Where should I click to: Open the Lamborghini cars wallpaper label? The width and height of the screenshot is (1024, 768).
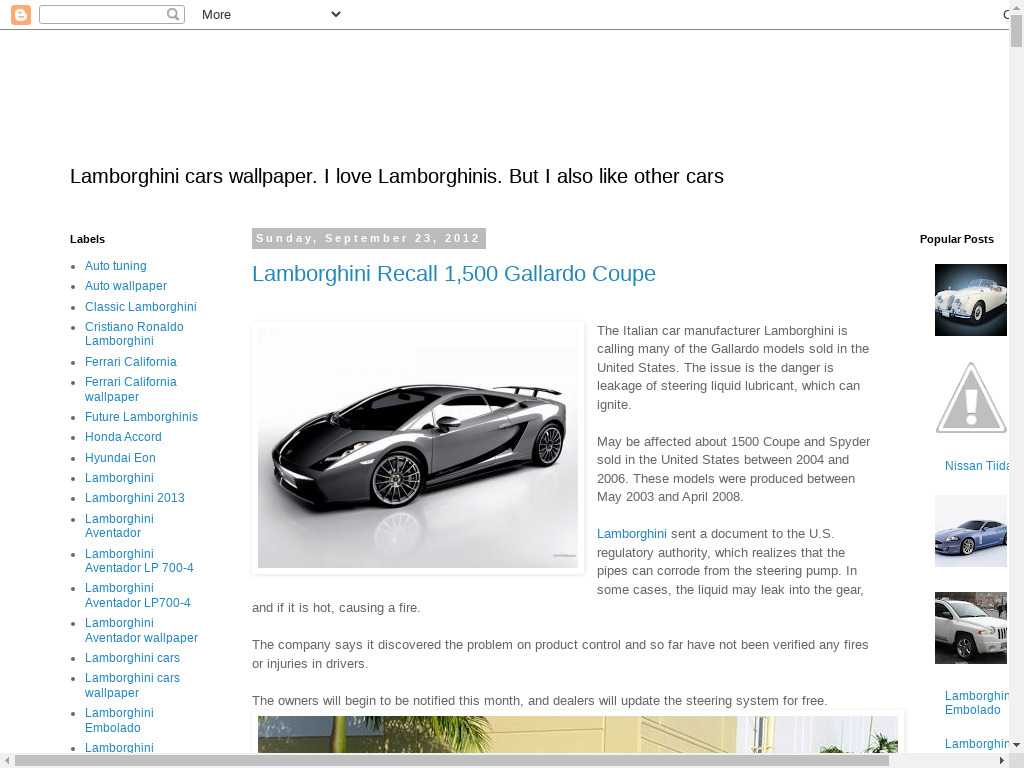132,686
